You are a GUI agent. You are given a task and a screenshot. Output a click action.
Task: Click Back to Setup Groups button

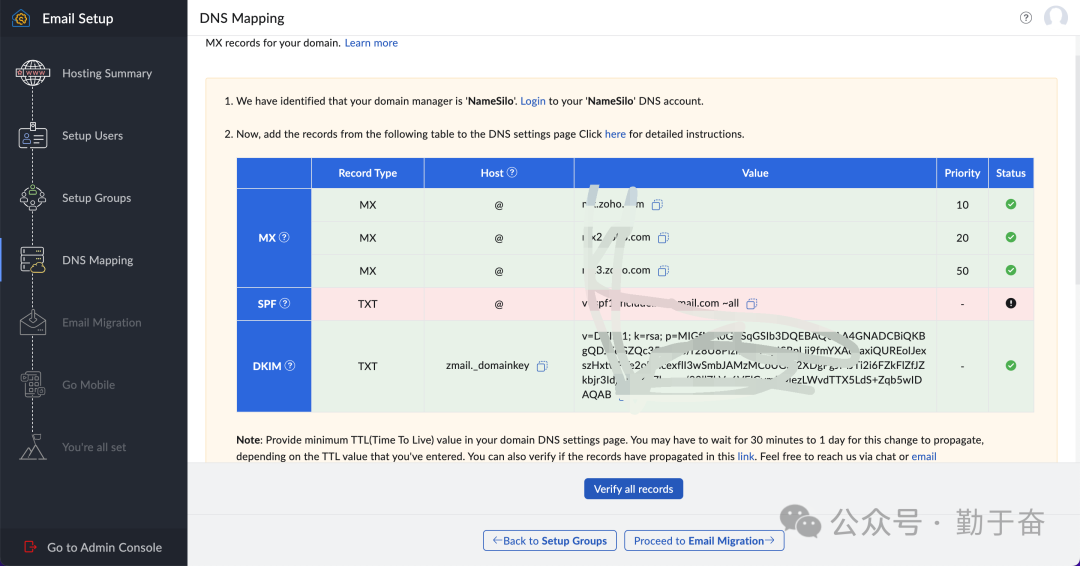point(548,541)
